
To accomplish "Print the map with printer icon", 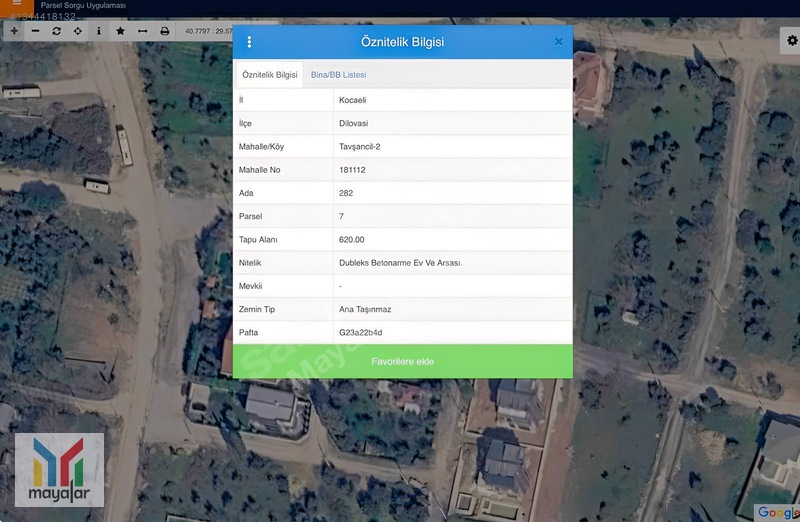I will coord(164,31).
